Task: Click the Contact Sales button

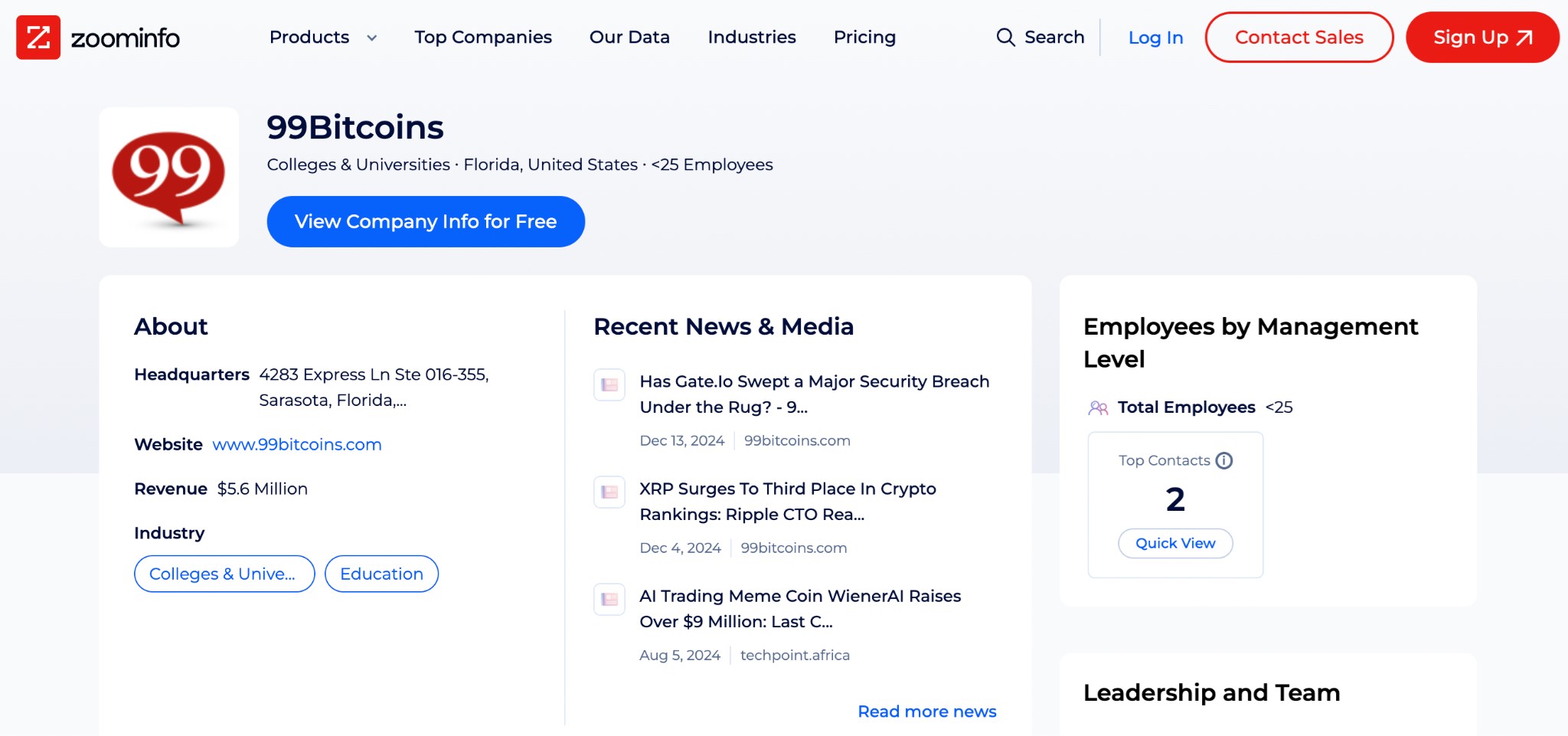Action: pyautogui.click(x=1299, y=37)
